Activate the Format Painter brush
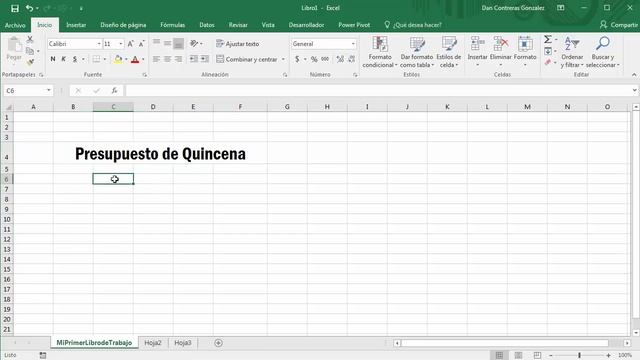The height and width of the screenshot is (360, 640). [x=30, y=62]
